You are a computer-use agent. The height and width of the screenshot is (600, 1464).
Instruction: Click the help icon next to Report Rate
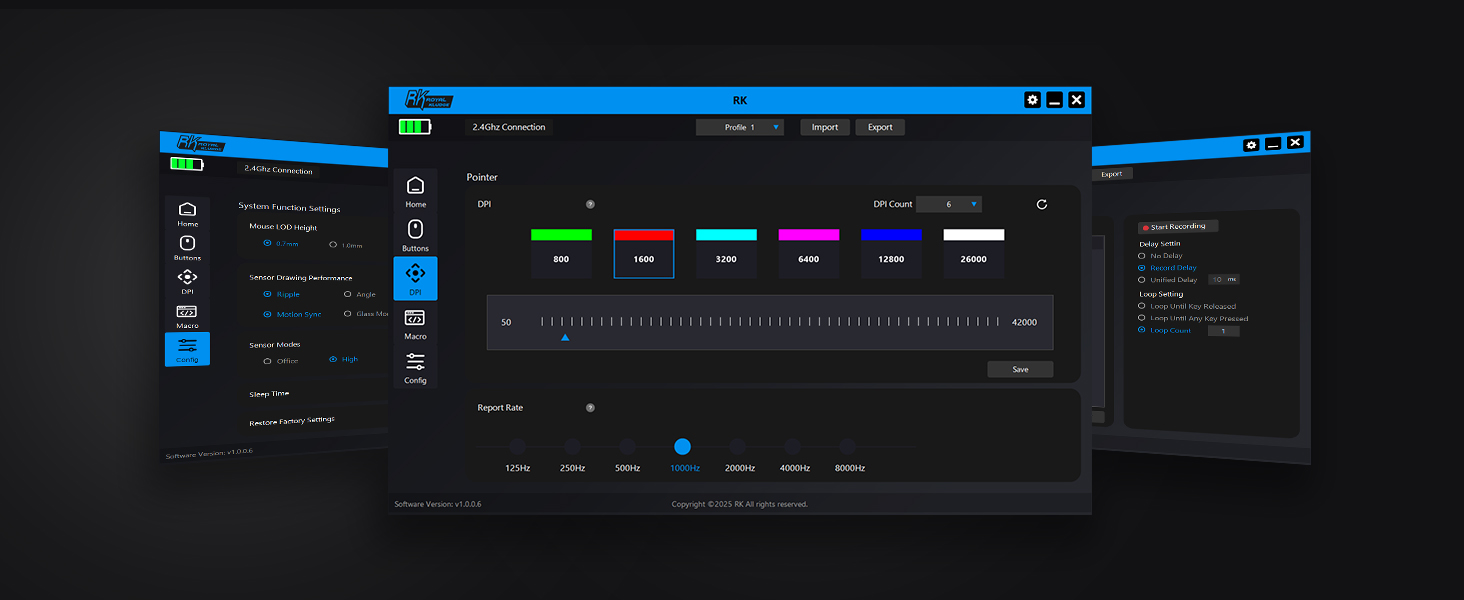[x=590, y=408]
